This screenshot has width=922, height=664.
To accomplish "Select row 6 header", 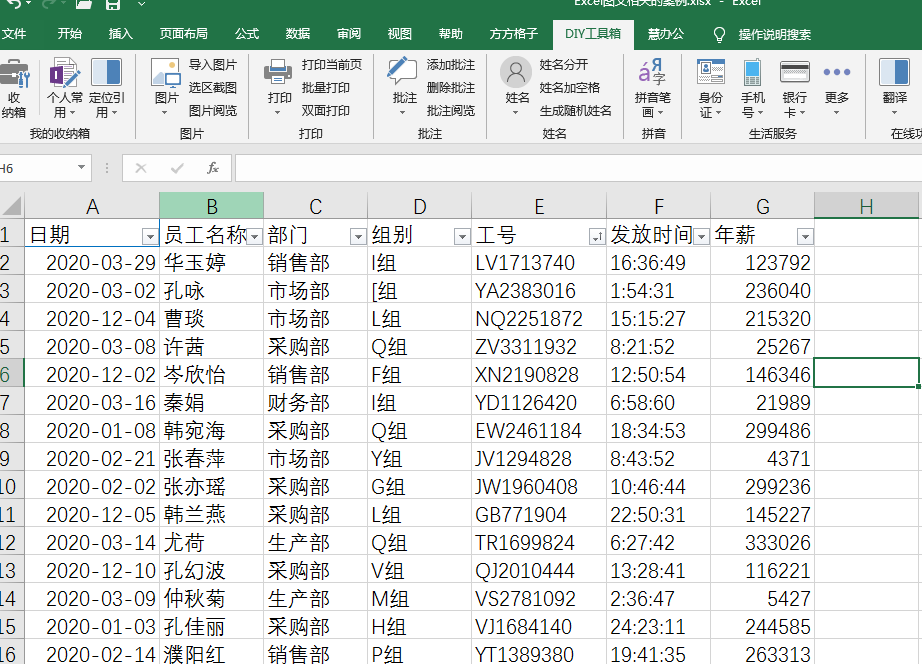I will click(12, 374).
